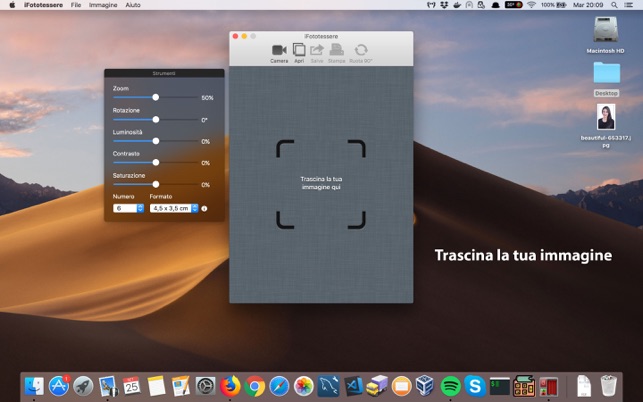This screenshot has width=643, height=402.
Task: Launch Safari from the Dock
Action: [279, 386]
